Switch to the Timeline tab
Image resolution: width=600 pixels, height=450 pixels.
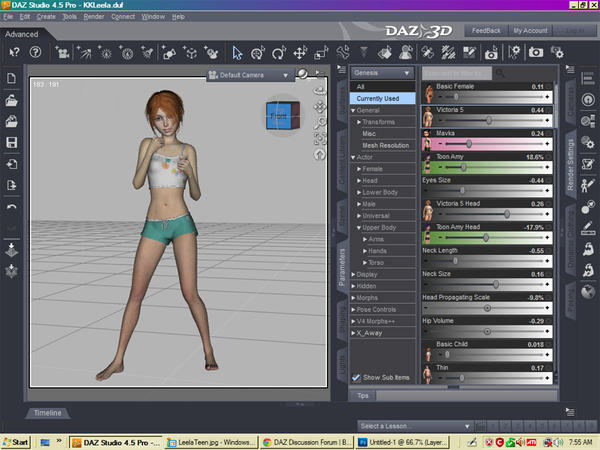(x=47, y=412)
